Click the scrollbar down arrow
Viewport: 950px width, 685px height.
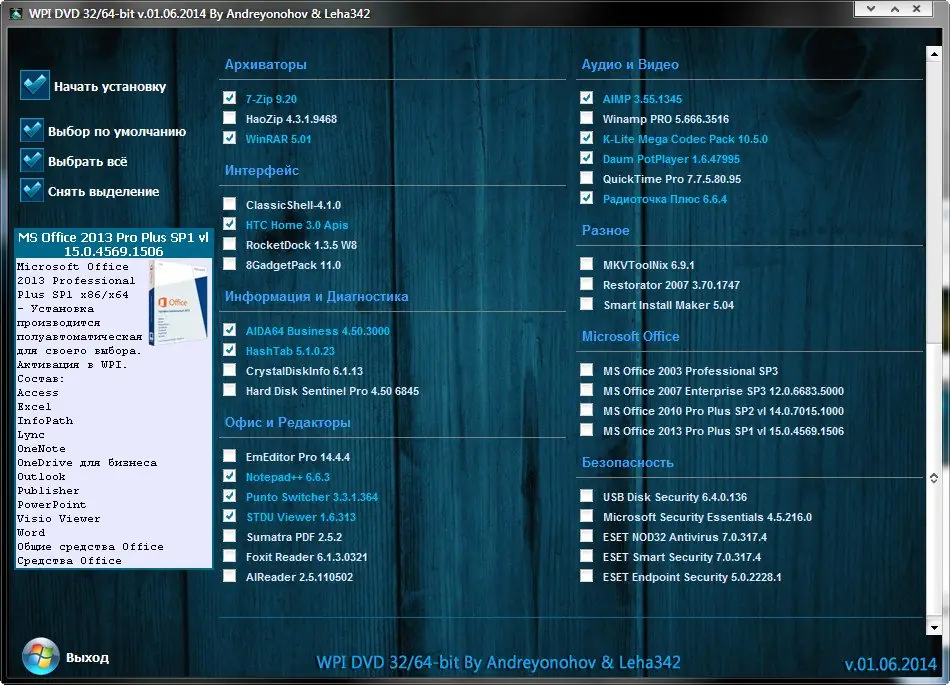coord(934,628)
